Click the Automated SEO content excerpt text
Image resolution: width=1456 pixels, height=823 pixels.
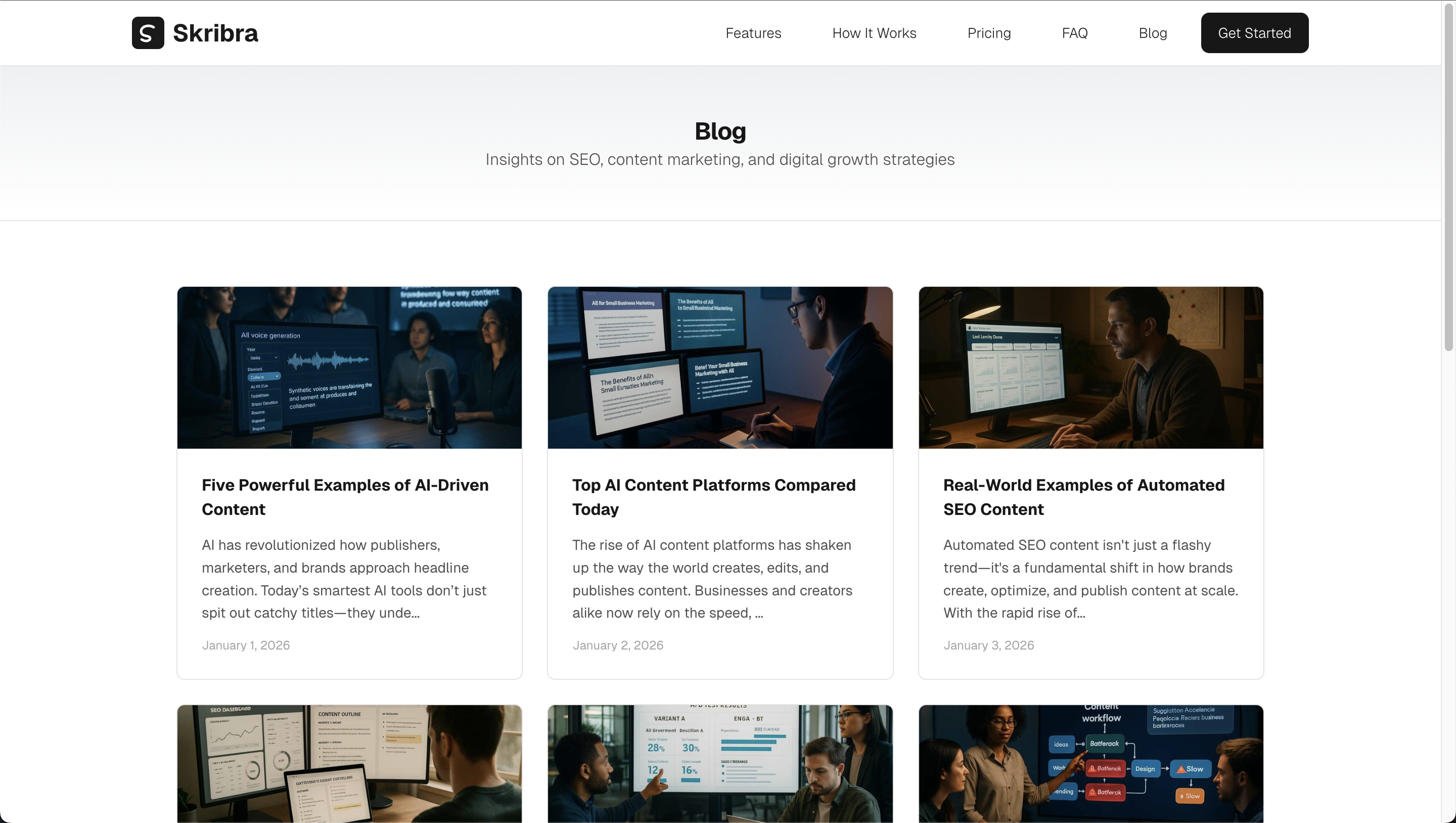[1090, 579]
